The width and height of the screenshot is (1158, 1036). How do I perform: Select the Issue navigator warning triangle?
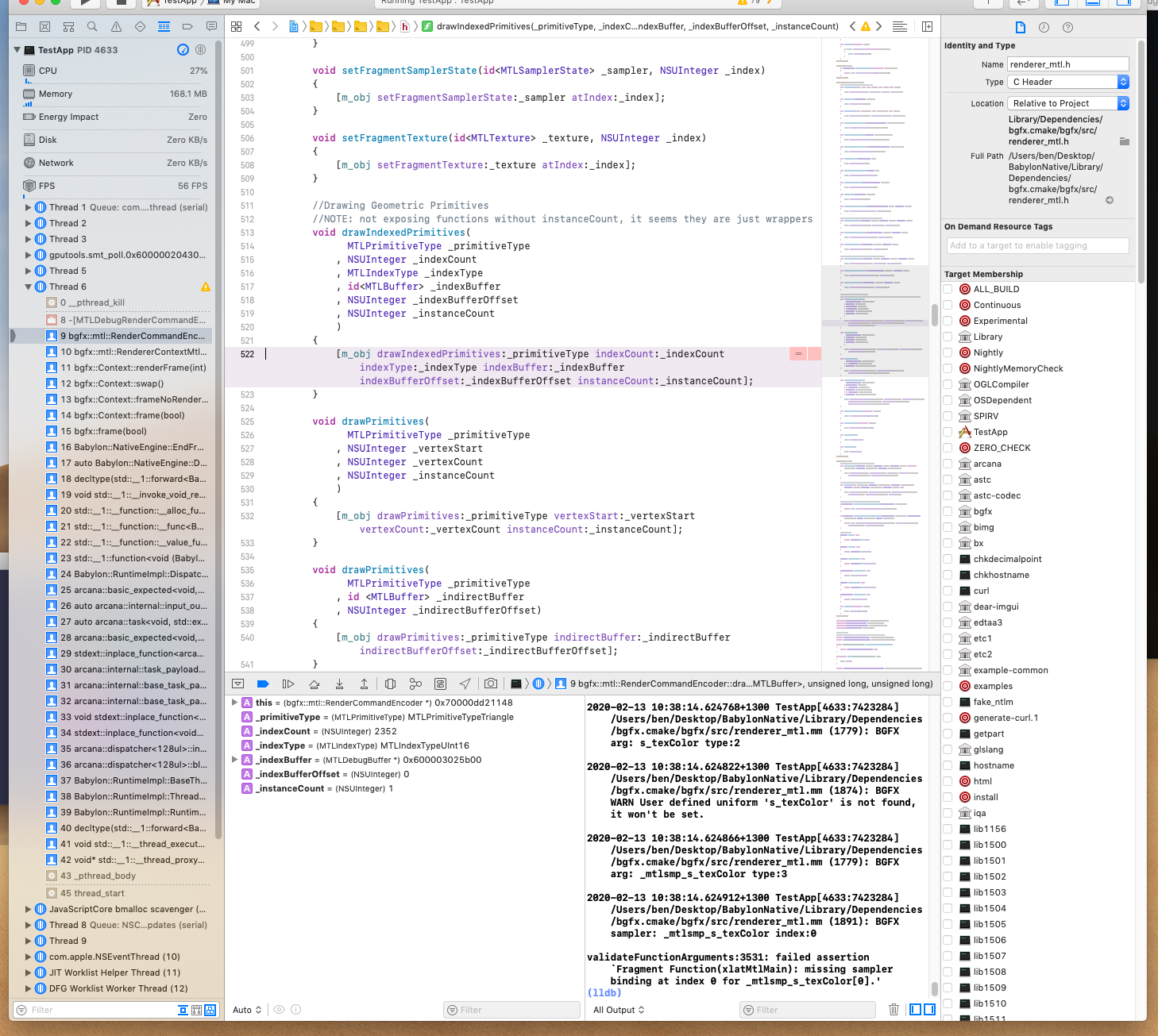pos(116,26)
